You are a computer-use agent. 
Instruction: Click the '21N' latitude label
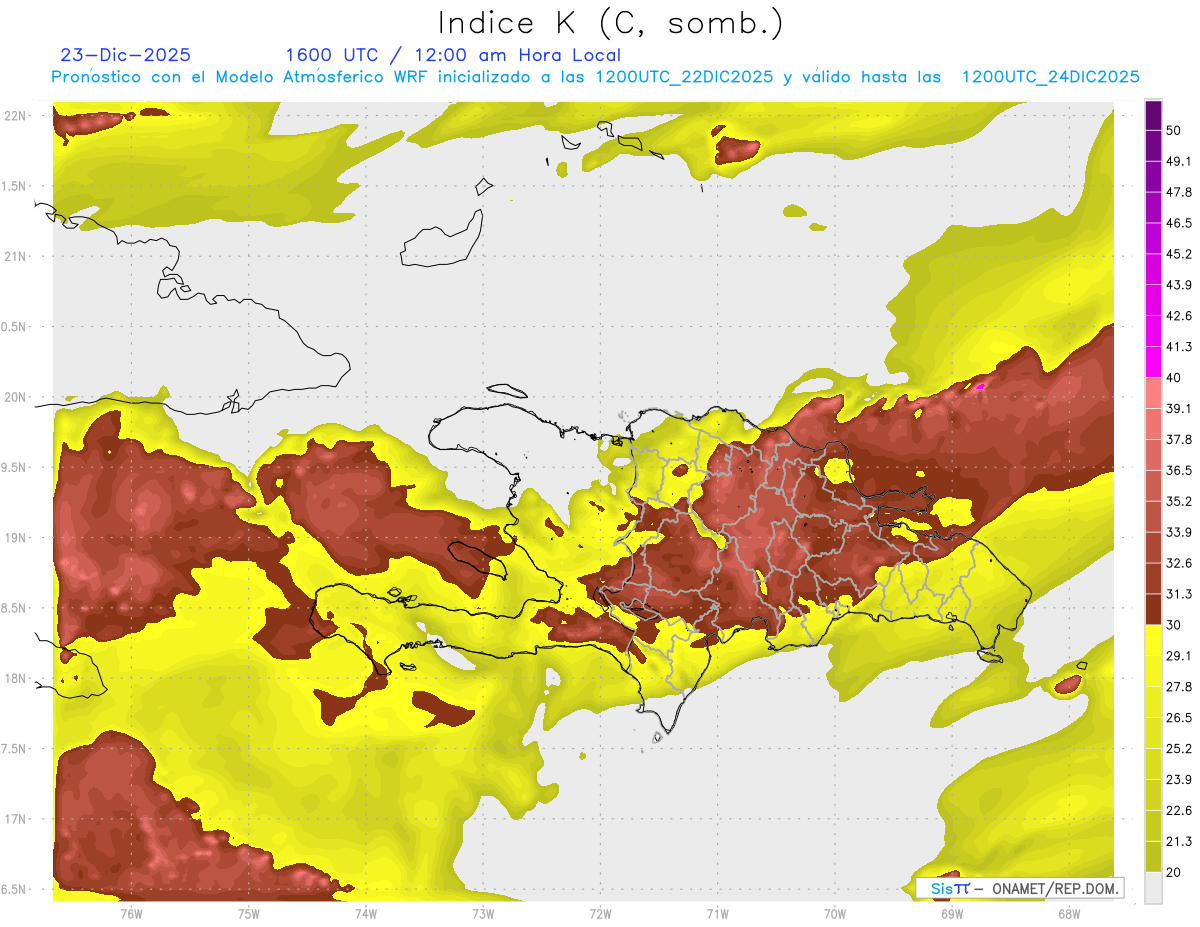coord(14,256)
